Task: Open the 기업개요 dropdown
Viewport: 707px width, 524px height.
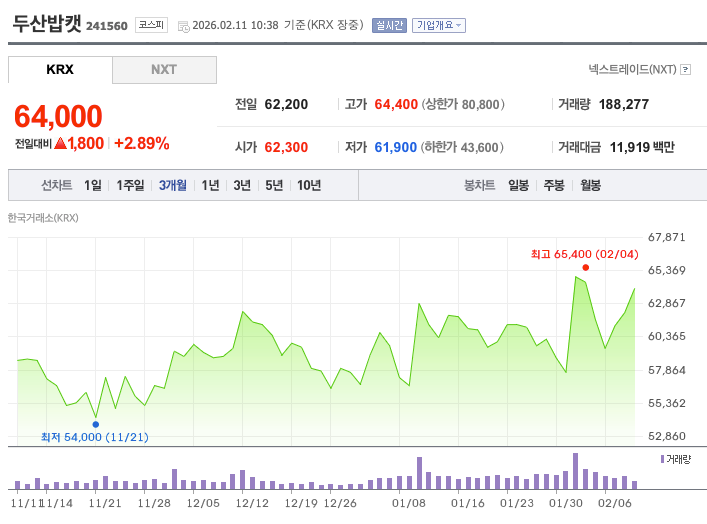Action: [x=439, y=25]
